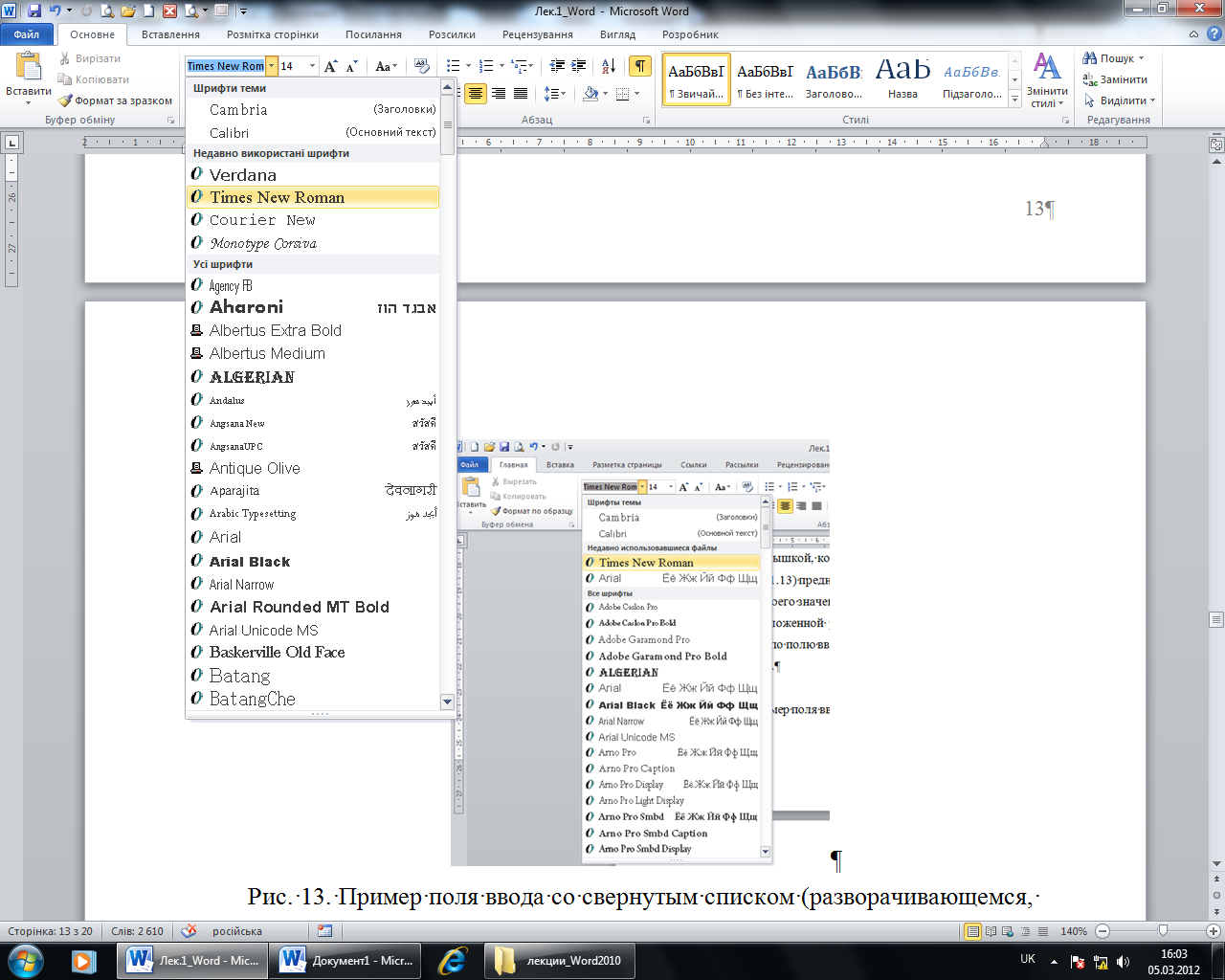Increase font size with the Grow Font icon
This screenshot has height=980, width=1225.
click(x=331, y=66)
